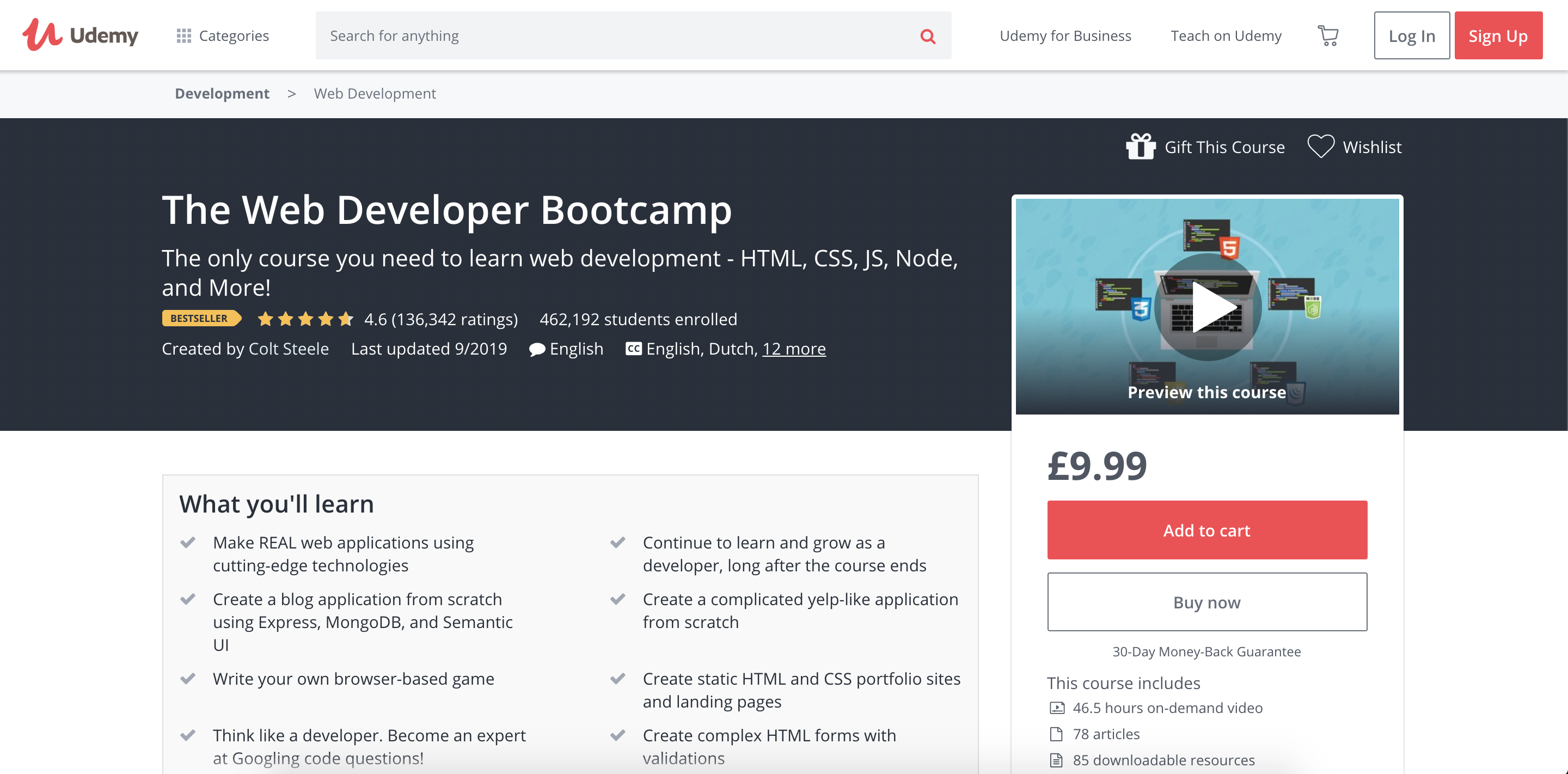Expand the '12 more' subtitle languages

click(x=793, y=349)
